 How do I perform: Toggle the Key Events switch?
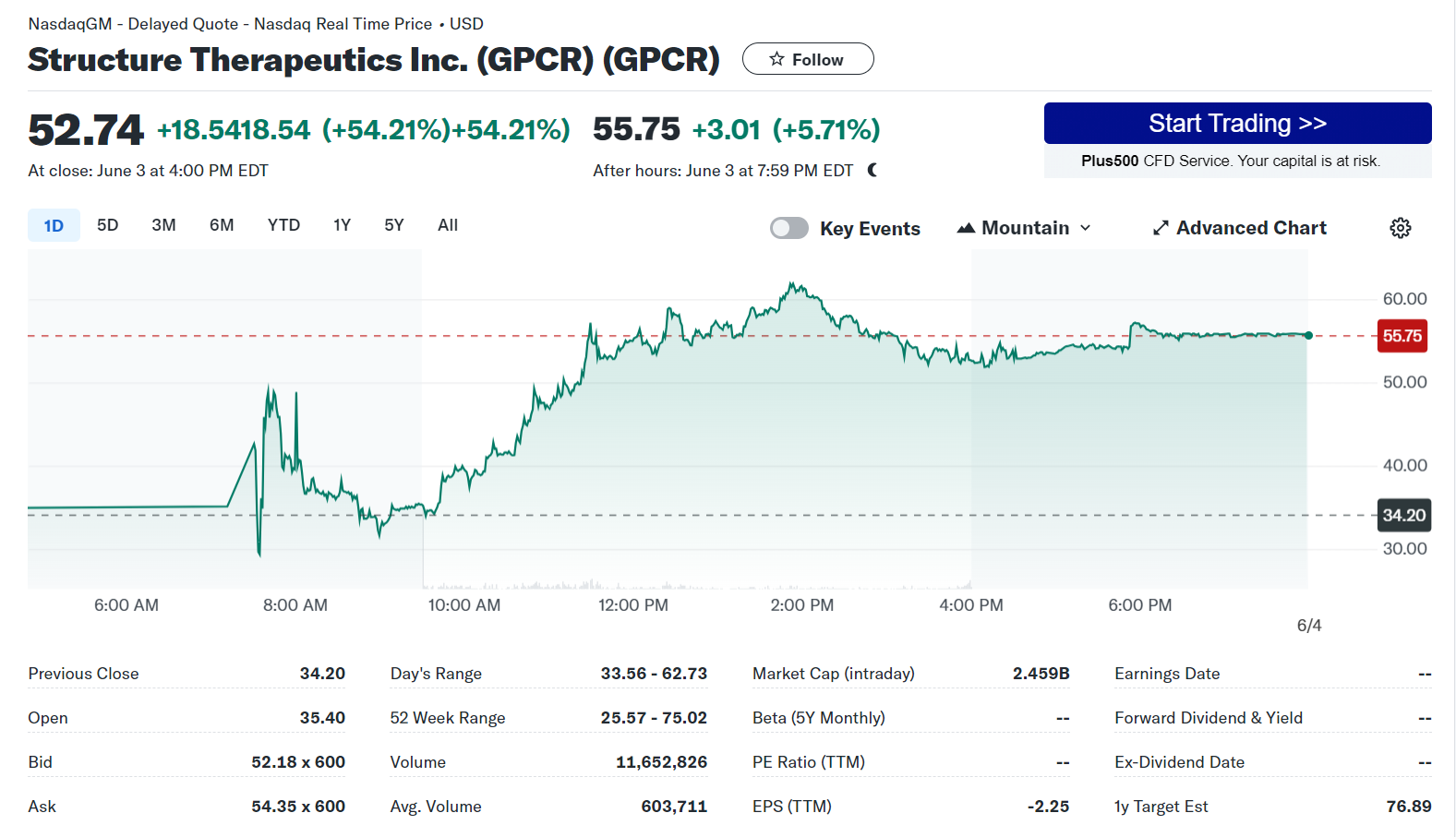click(788, 228)
